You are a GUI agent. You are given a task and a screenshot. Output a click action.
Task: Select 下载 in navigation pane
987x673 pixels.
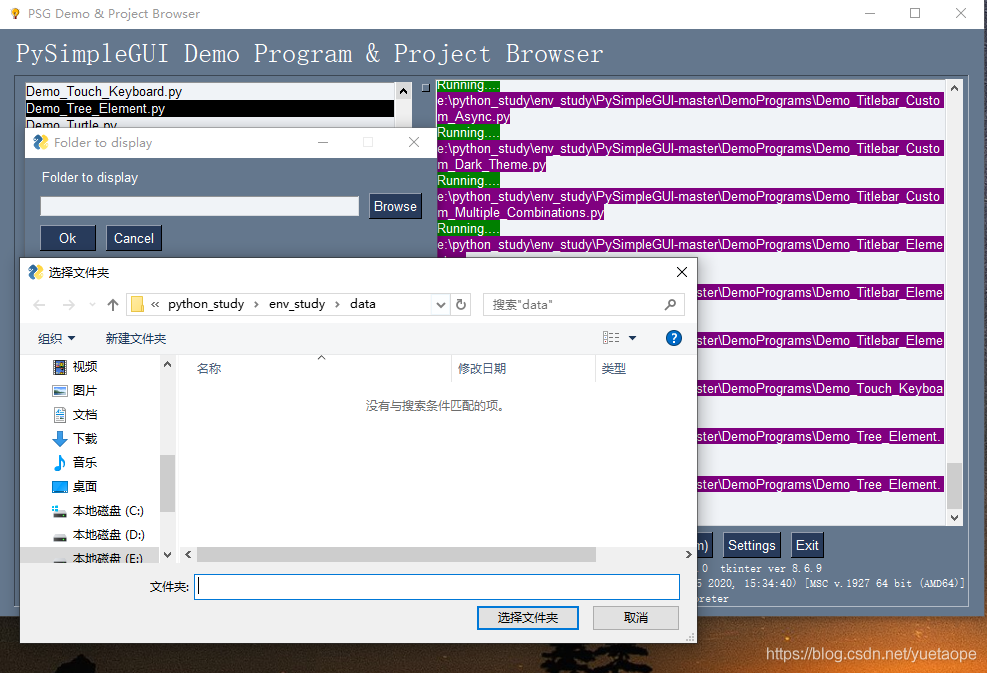(75, 439)
